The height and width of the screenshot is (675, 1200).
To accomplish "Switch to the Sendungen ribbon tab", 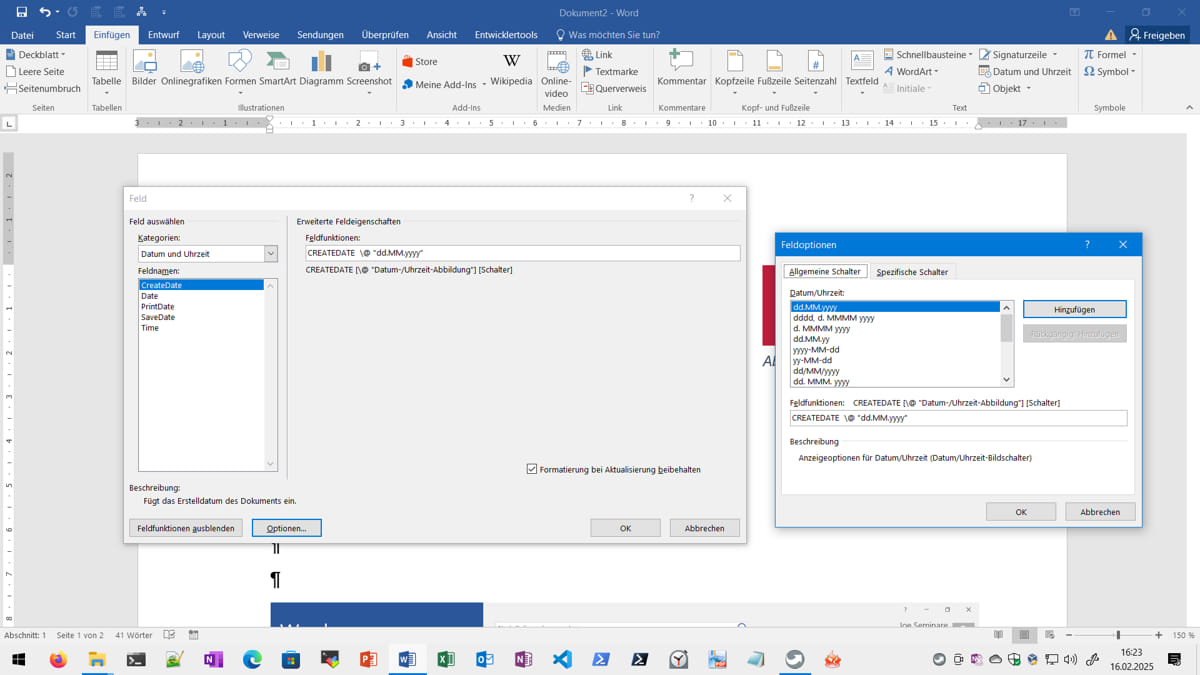I will (x=320, y=34).
